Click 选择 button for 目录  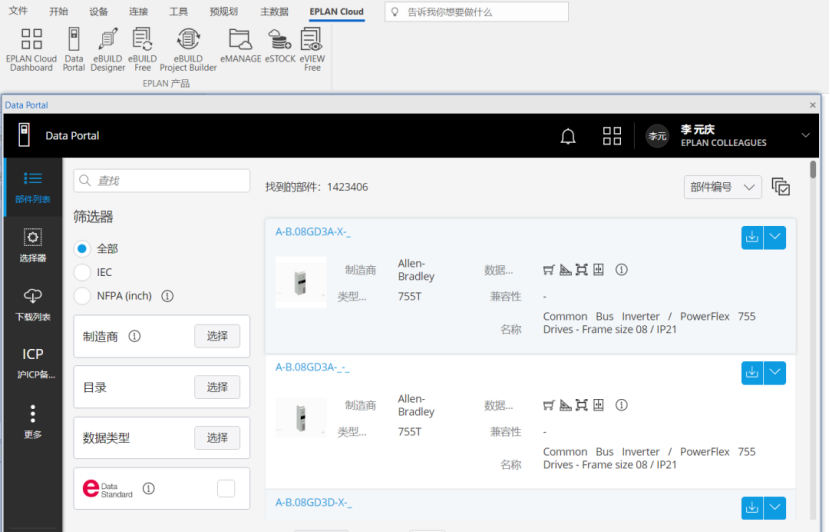[x=217, y=387]
